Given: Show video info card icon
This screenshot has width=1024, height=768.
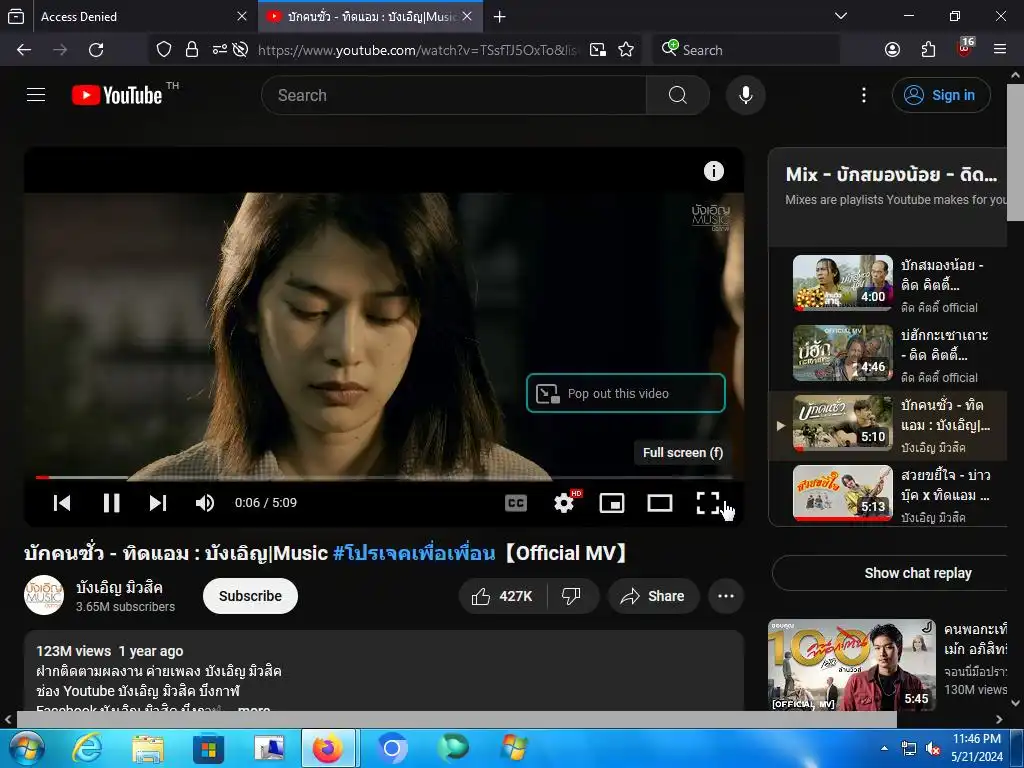Looking at the screenshot, I should click(713, 171).
